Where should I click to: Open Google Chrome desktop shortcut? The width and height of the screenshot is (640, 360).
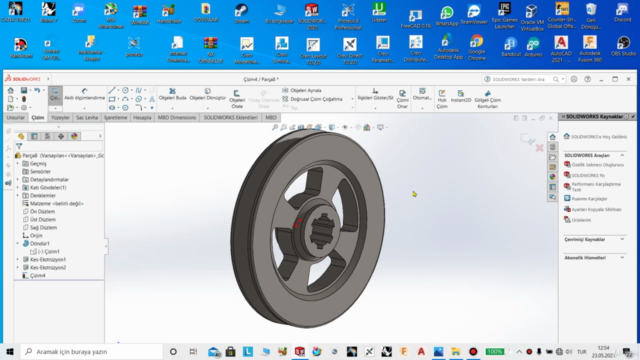(x=476, y=48)
